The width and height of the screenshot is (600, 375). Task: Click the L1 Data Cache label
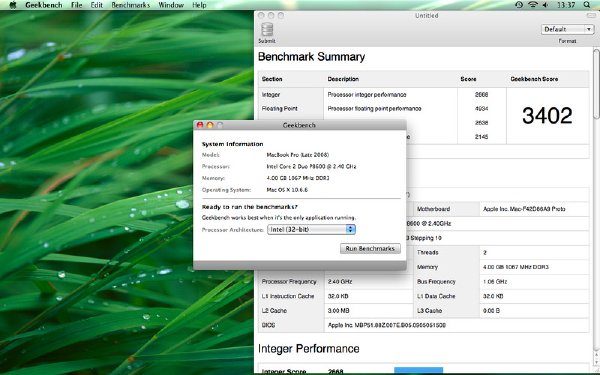click(436, 296)
